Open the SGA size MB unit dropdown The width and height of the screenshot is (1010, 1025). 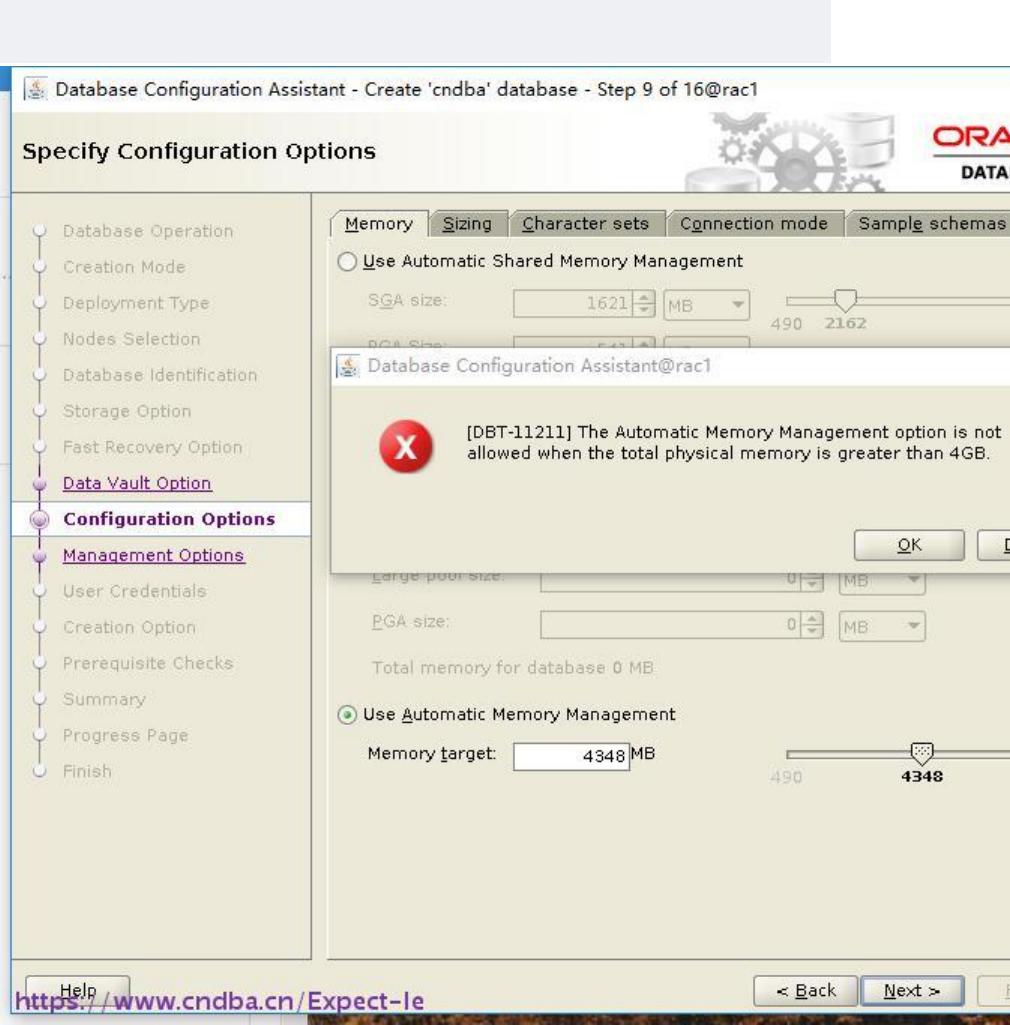click(706, 305)
